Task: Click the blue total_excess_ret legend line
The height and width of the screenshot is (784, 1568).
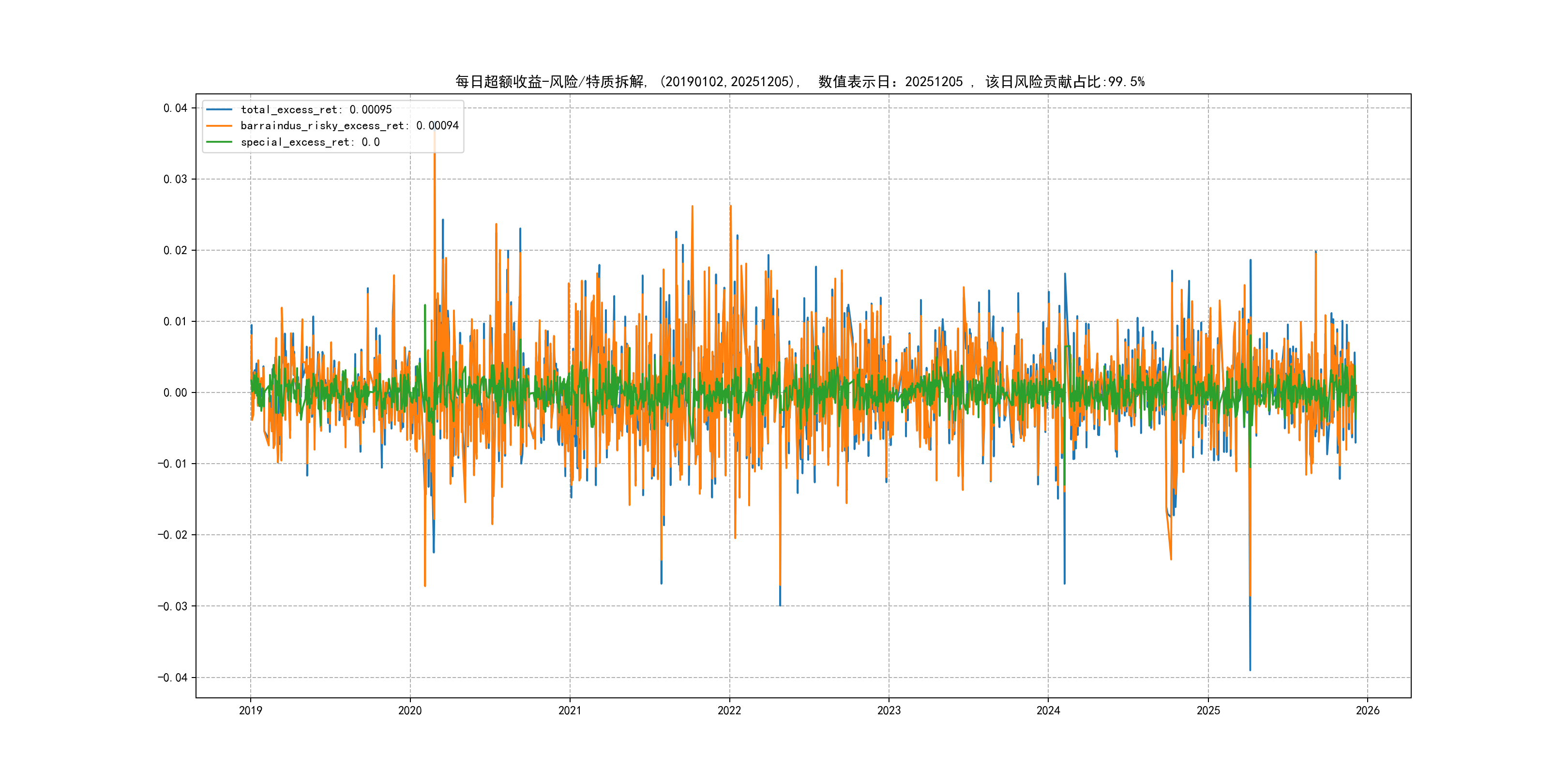Action: pyautogui.click(x=219, y=109)
